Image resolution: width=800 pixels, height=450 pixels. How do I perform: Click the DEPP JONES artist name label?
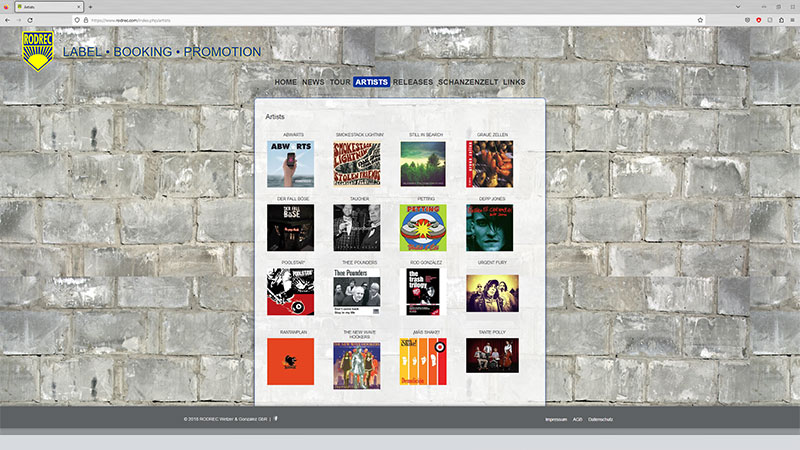[x=492, y=198]
